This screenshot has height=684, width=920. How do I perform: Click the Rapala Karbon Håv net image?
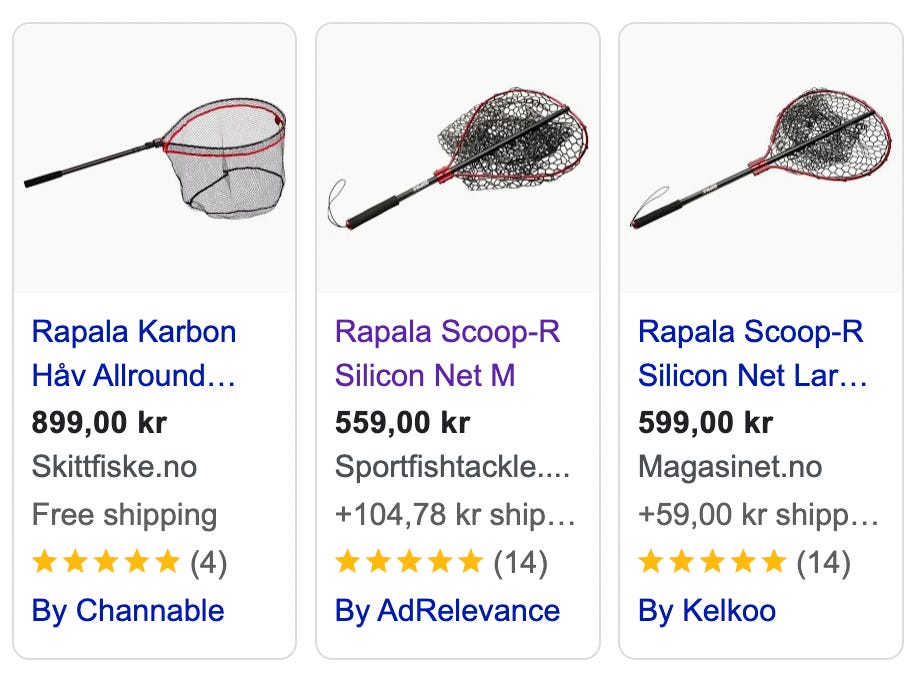[155, 158]
